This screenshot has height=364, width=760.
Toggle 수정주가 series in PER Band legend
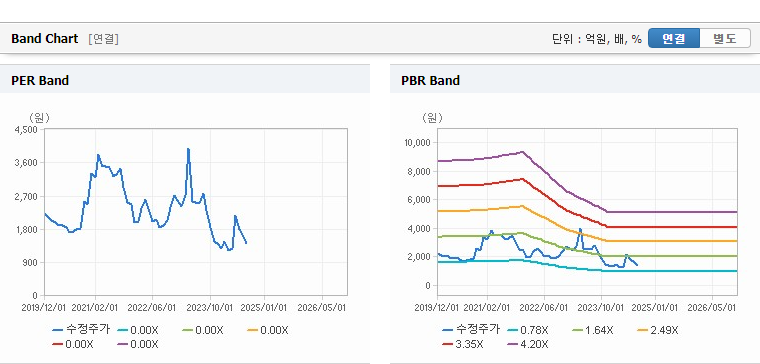(x=81, y=330)
